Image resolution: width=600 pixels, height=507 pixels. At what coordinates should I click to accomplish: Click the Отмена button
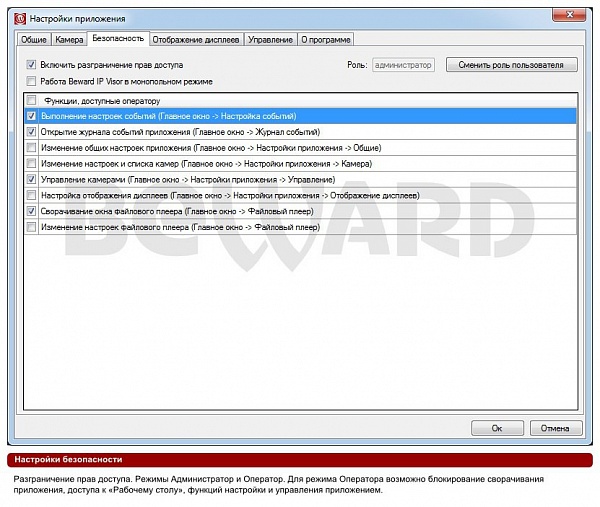(556, 428)
